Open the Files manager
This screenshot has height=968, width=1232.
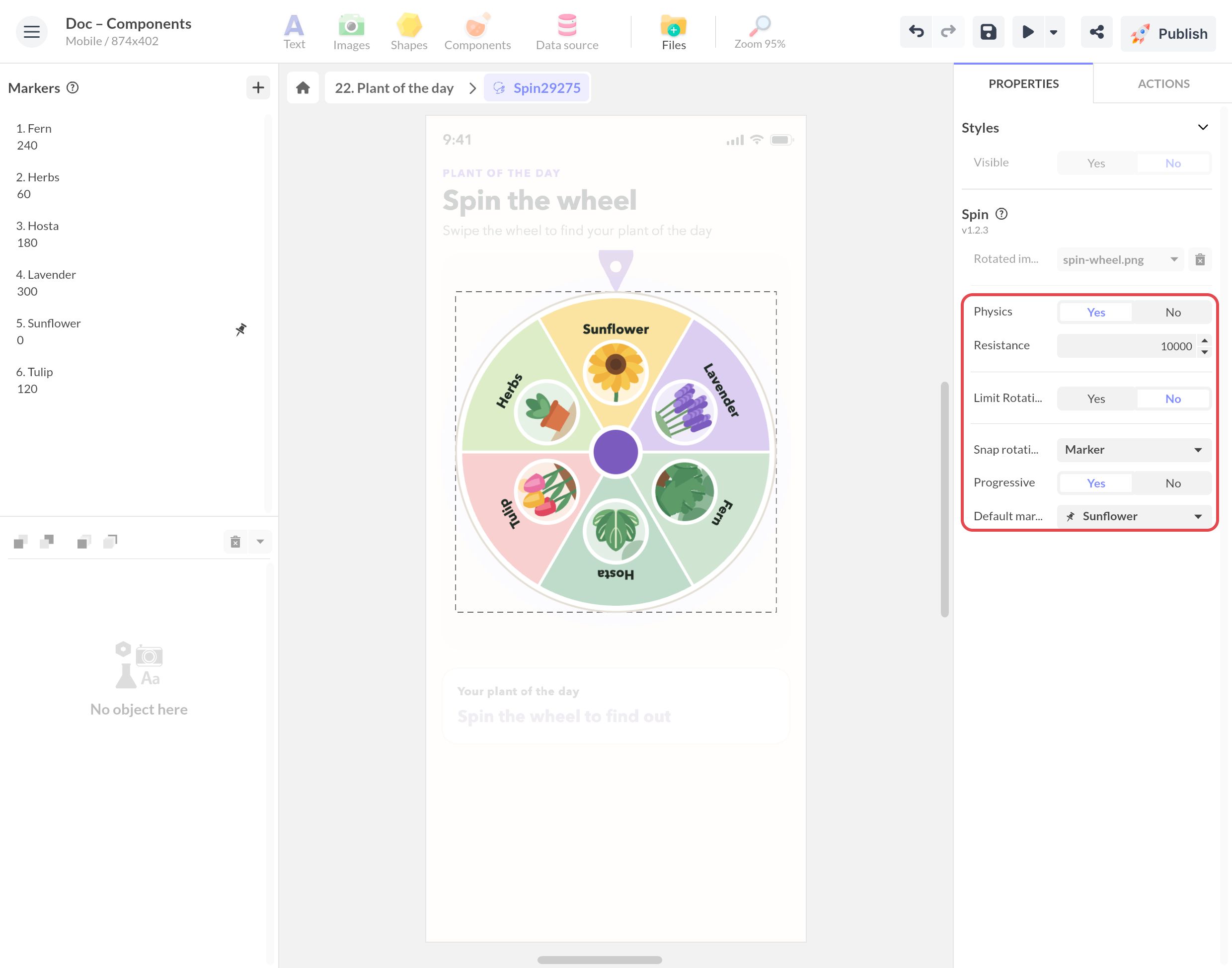click(x=674, y=32)
